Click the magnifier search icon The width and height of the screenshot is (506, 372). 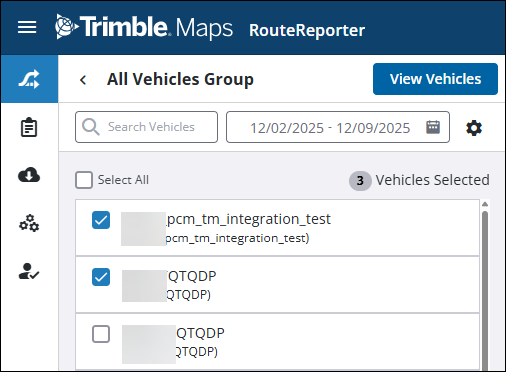point(91,127)
